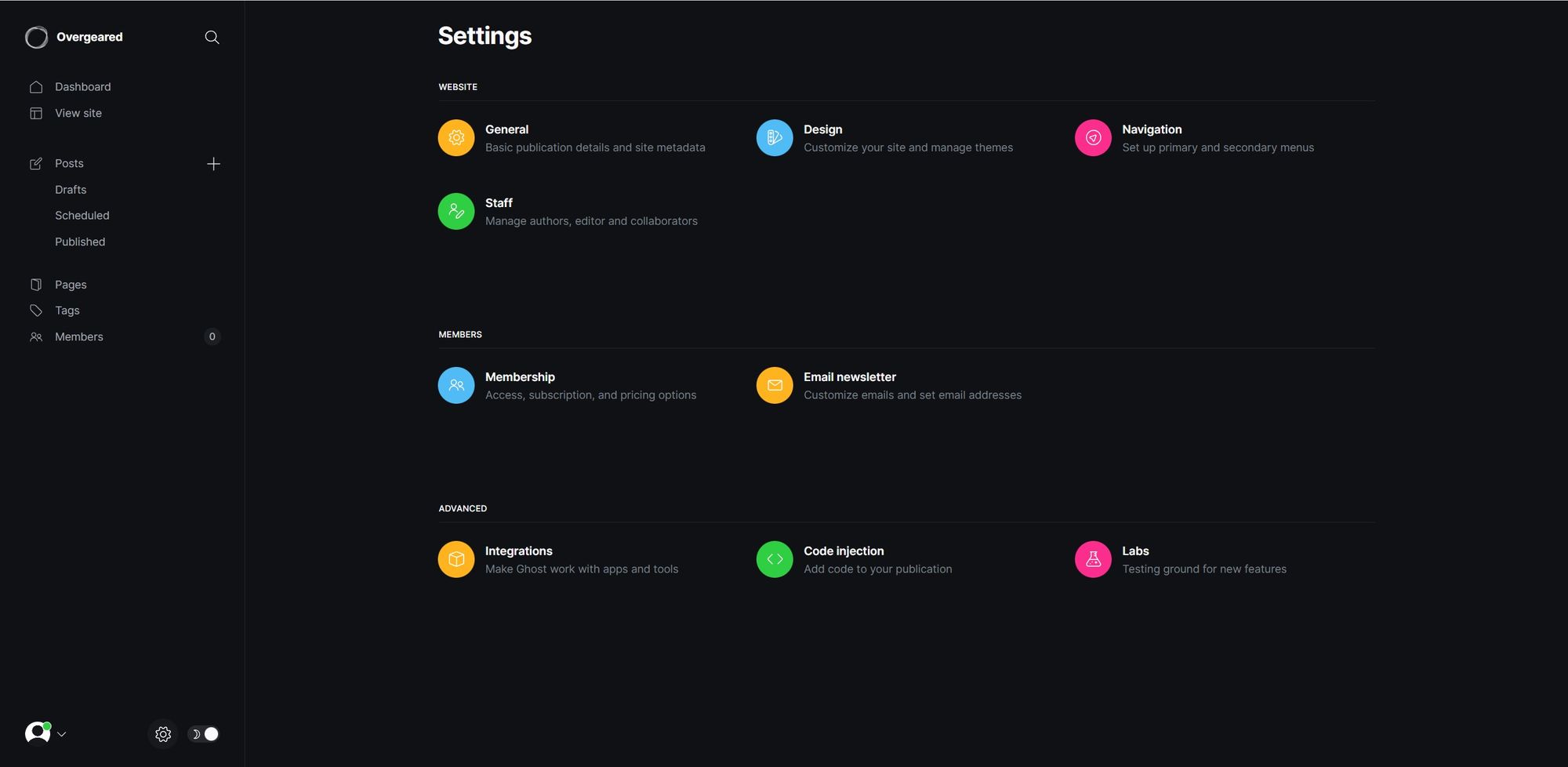Click the pink Labs flask icon

pos(1093,559)
